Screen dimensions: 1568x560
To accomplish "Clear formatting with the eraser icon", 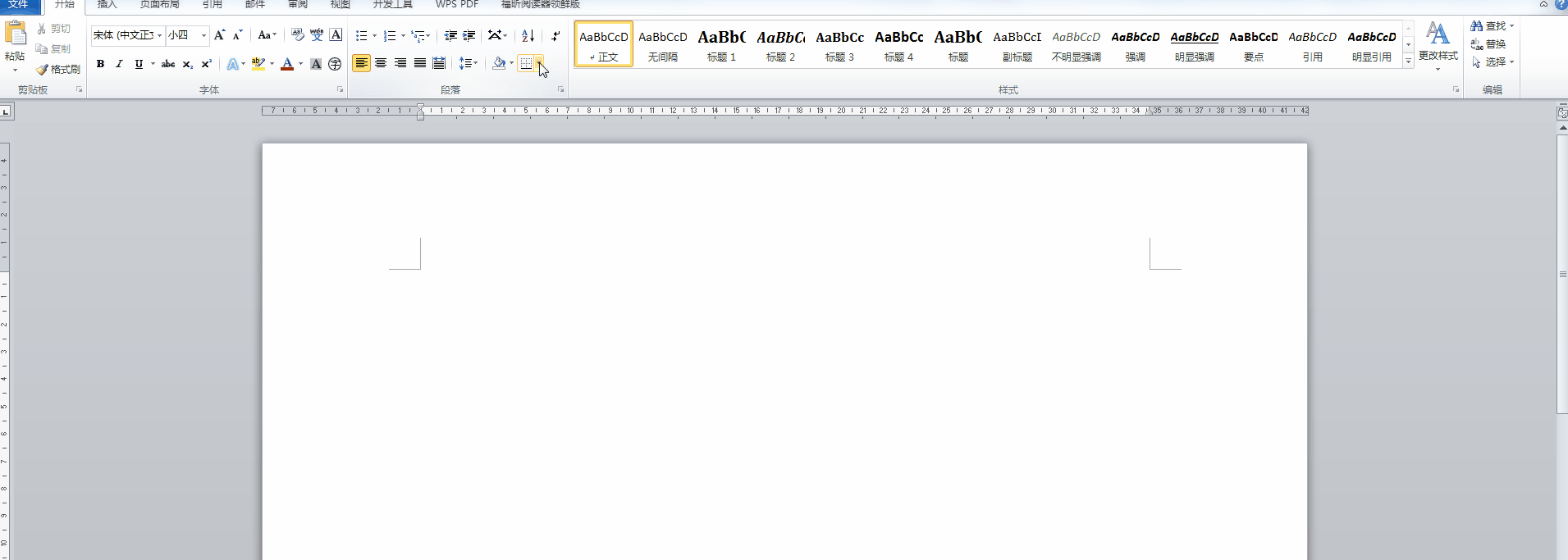I will pos(297,35).
